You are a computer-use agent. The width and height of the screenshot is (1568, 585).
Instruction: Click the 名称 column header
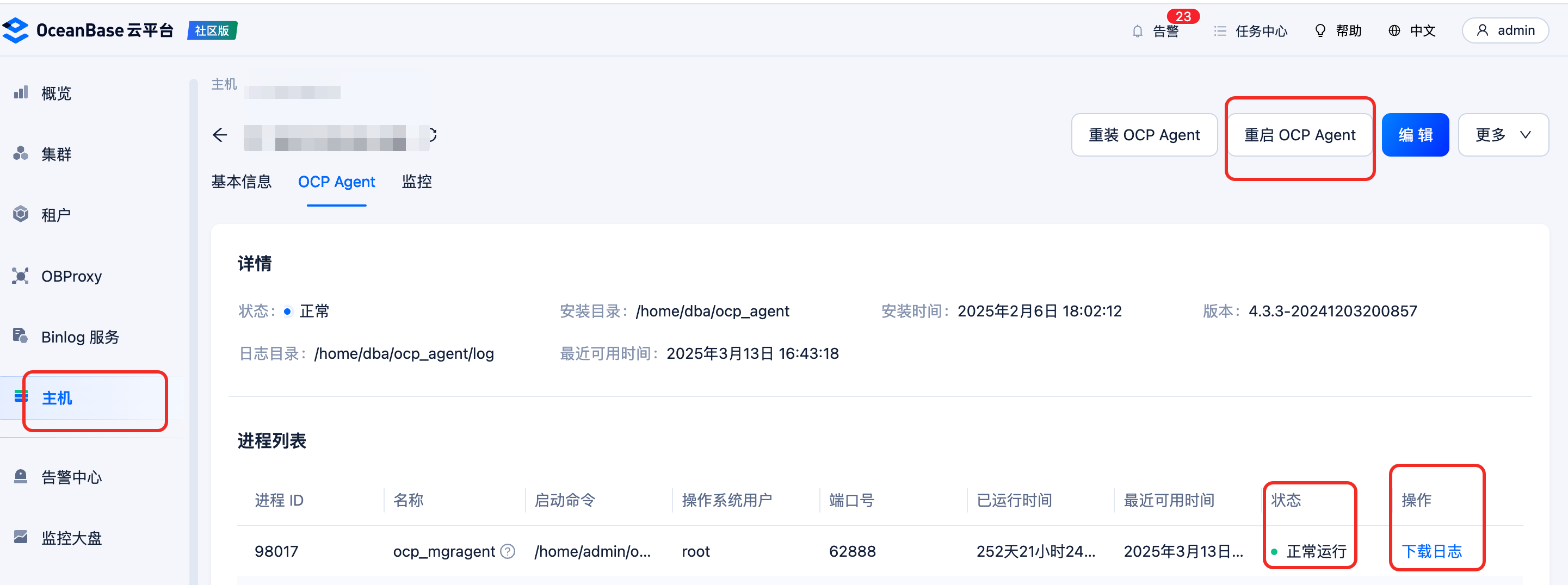coord(409,501)
